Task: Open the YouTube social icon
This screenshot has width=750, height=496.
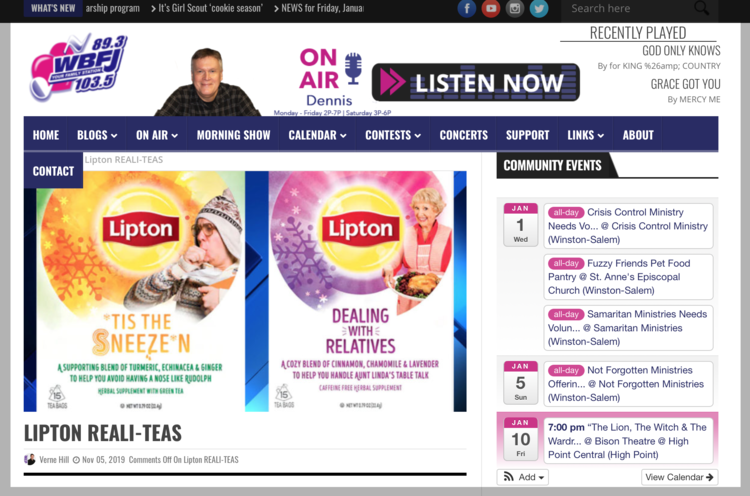Action: [x=491, y=9]
